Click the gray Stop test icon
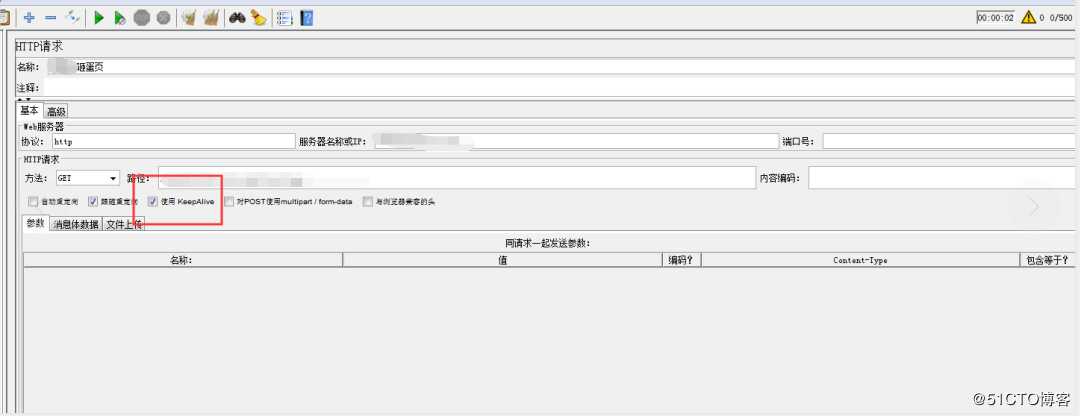 point(142,18)
